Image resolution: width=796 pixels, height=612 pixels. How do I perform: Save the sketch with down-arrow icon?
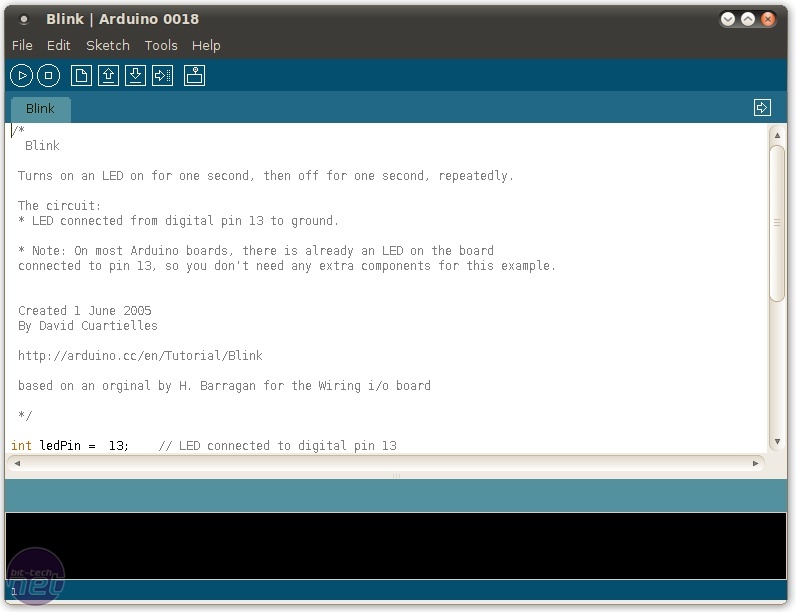point(135,76)
